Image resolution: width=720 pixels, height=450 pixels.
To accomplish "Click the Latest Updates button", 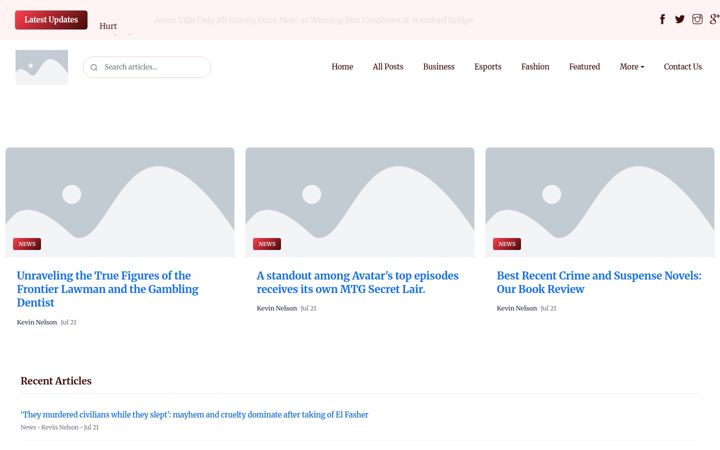I will click(51, 20).
